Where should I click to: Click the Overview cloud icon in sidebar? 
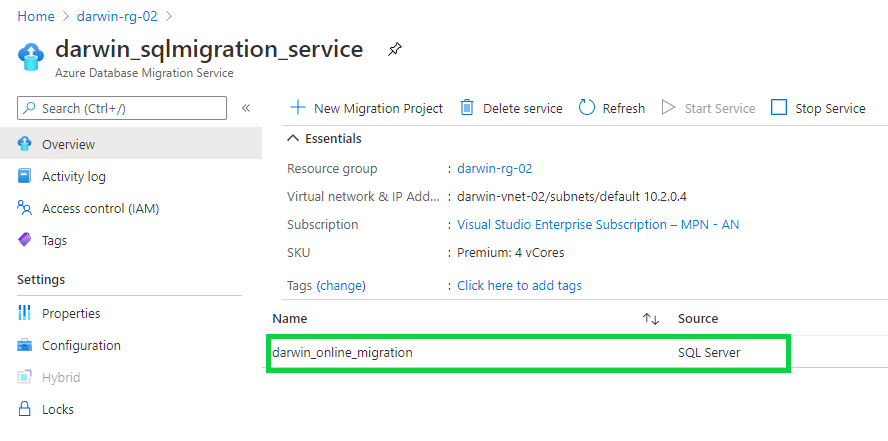[24, 144]
